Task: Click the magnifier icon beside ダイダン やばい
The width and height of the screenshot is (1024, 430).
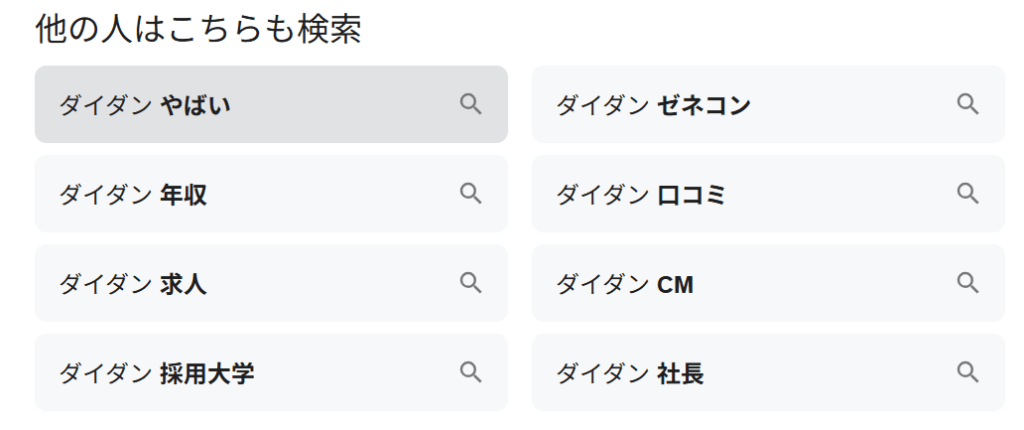Action: point(470,104)
